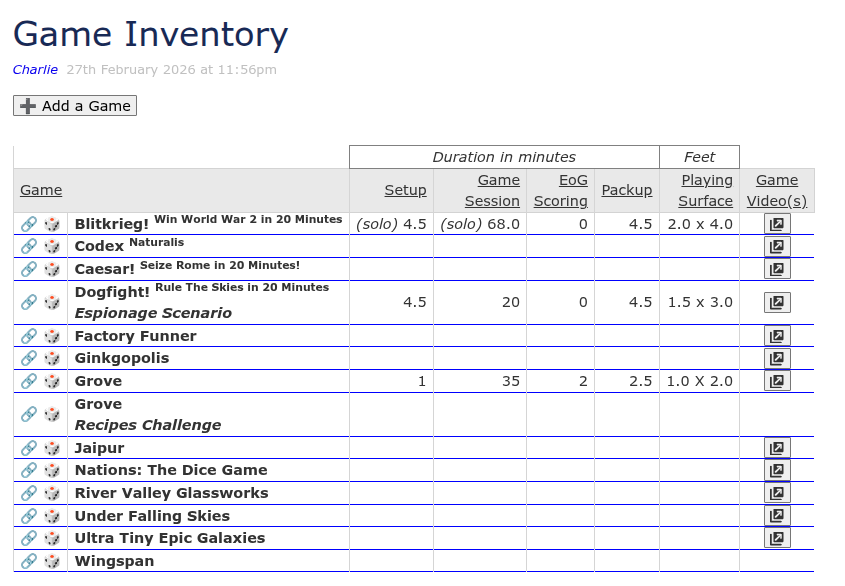Sort by the Game column header
This screenshot has width=845, height=586.
click(41, 190)
